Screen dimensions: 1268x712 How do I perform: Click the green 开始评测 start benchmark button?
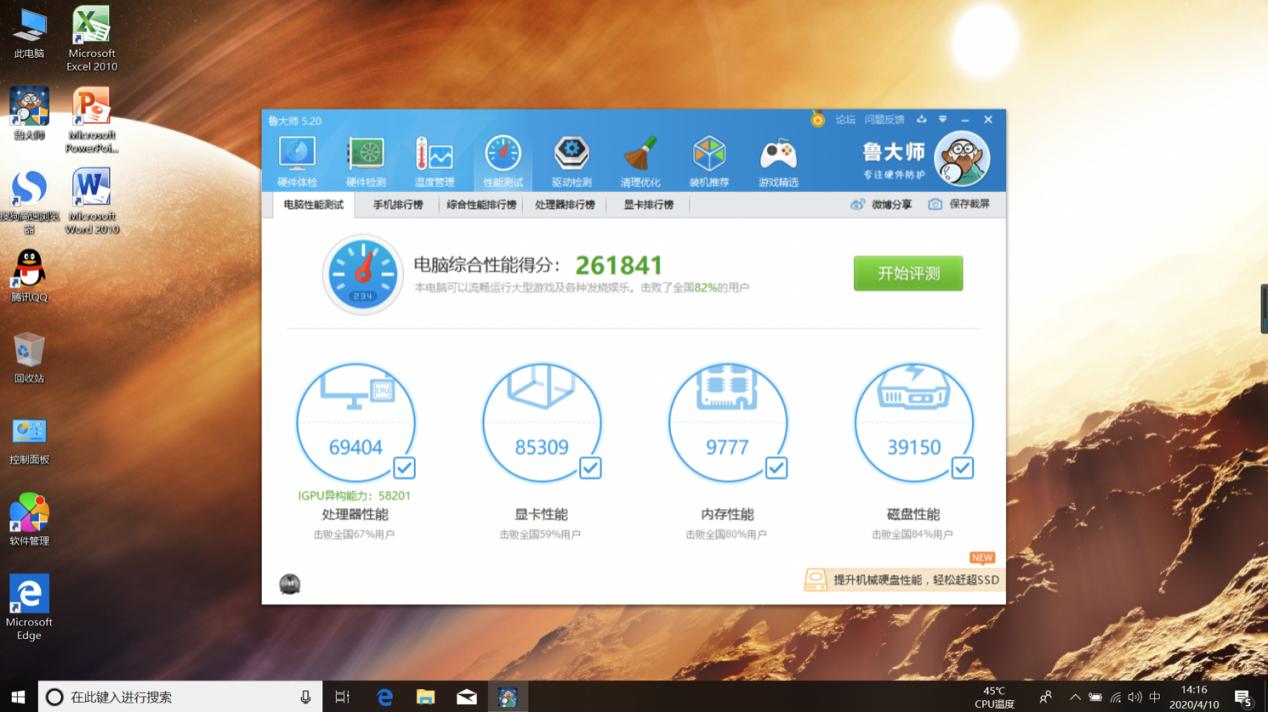(907, 272)
